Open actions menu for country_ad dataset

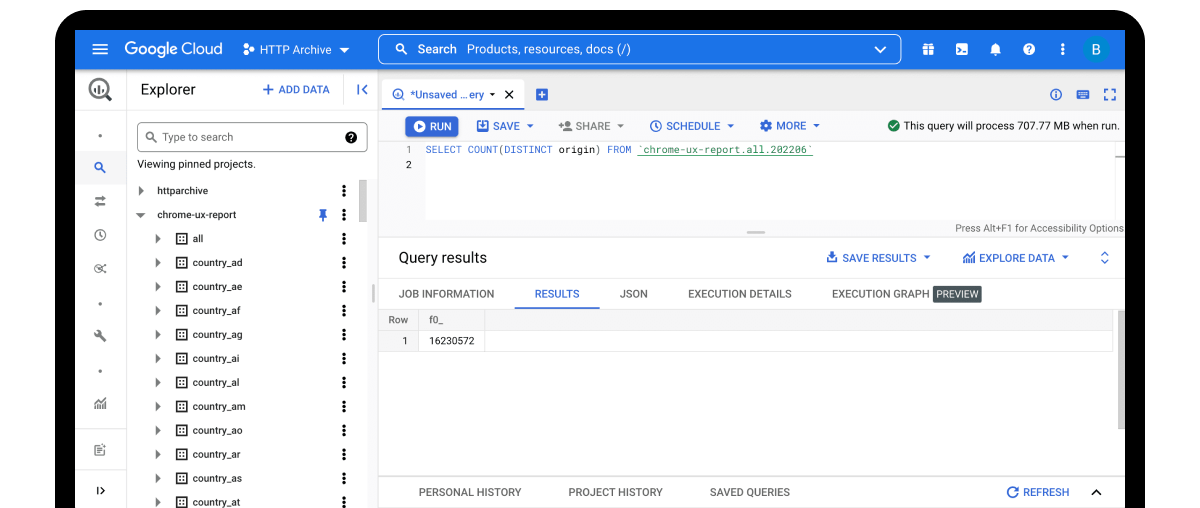(x=344, y=263)
